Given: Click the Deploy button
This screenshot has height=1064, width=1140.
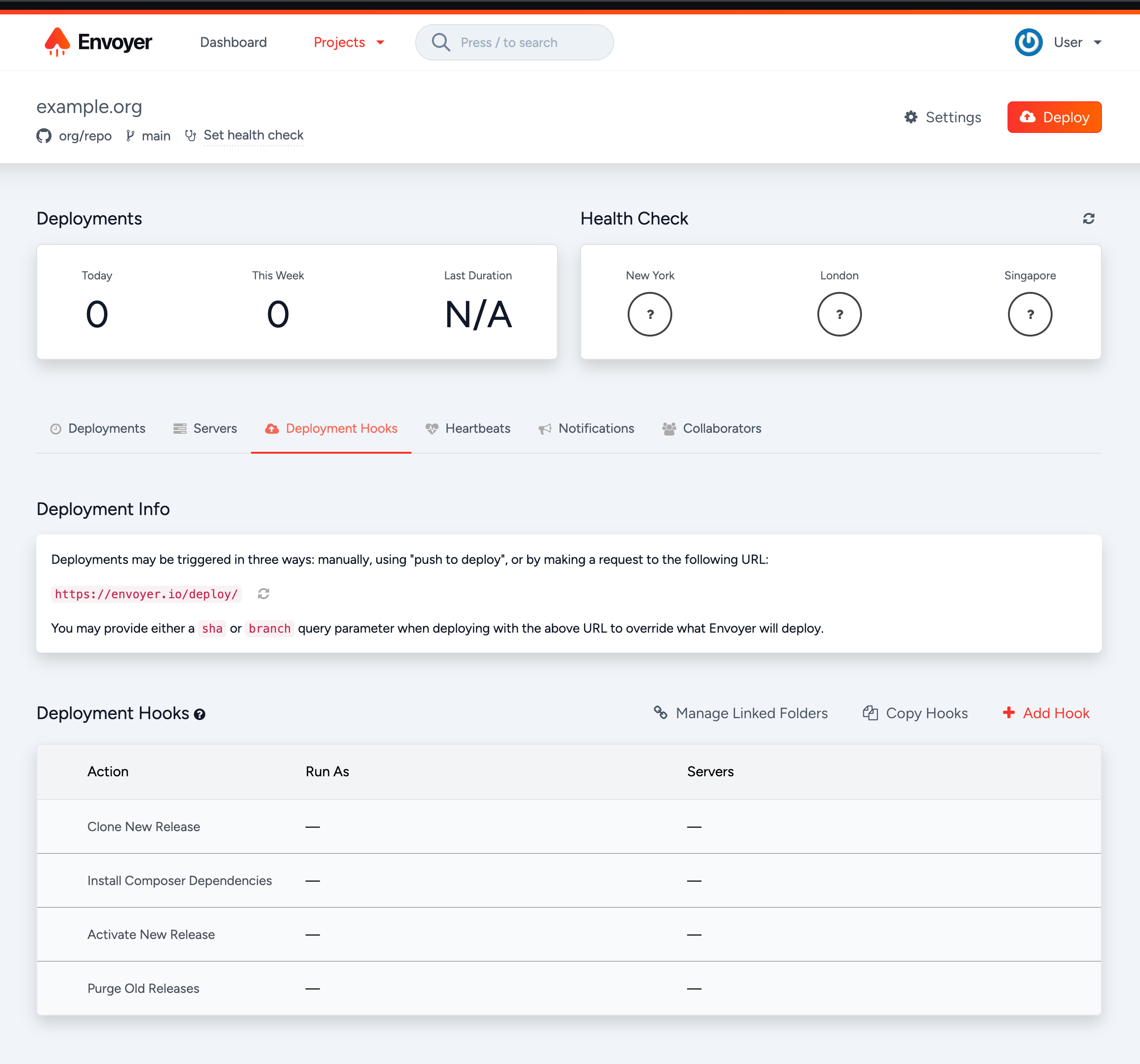Looking at the screenshot, I should click(1054, 117).
